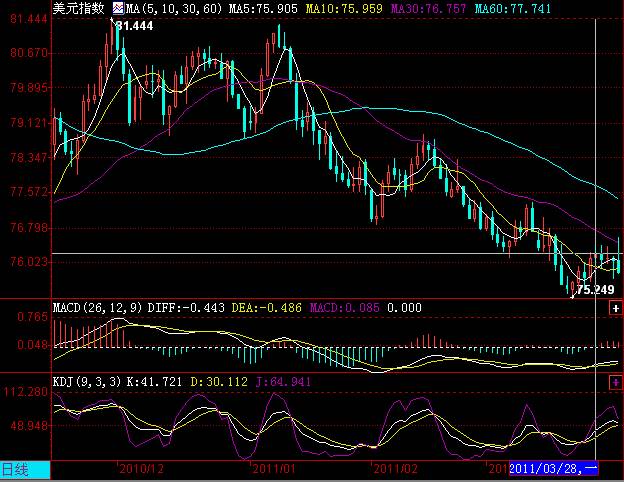
Task: Click the 美元指数 title label
Action: 78,8
